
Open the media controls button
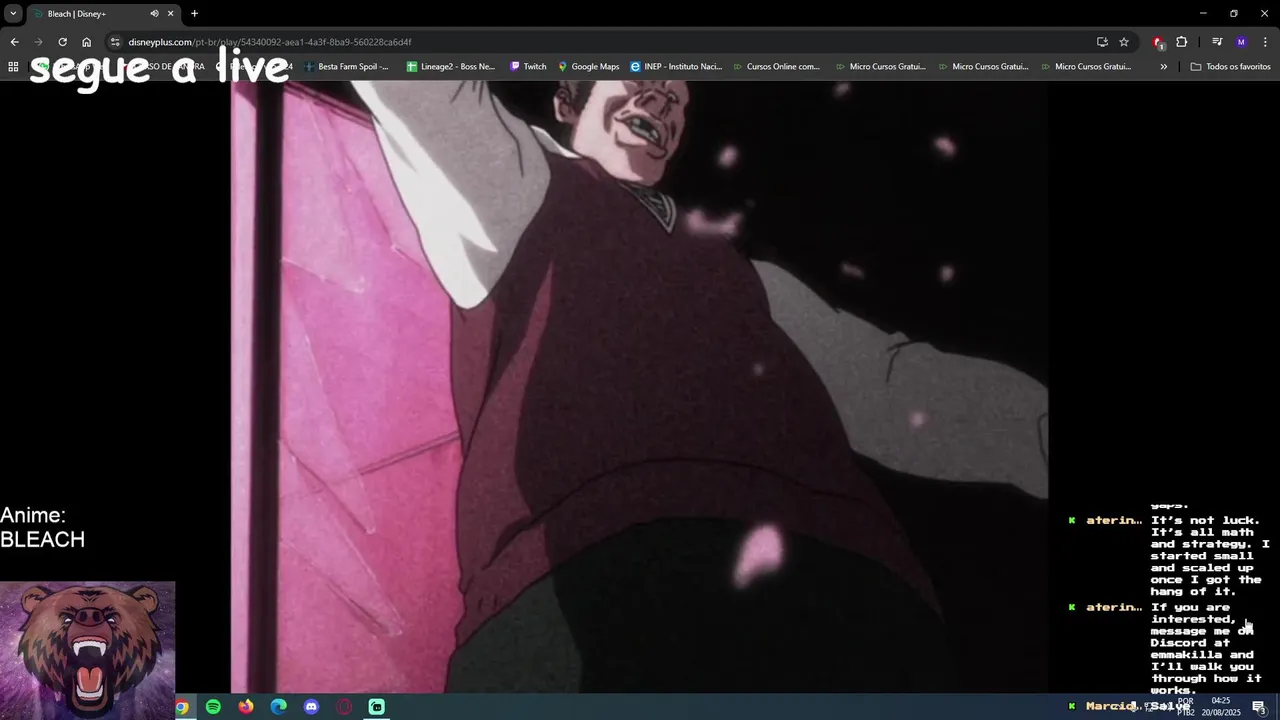click(x=1217, y=42)
